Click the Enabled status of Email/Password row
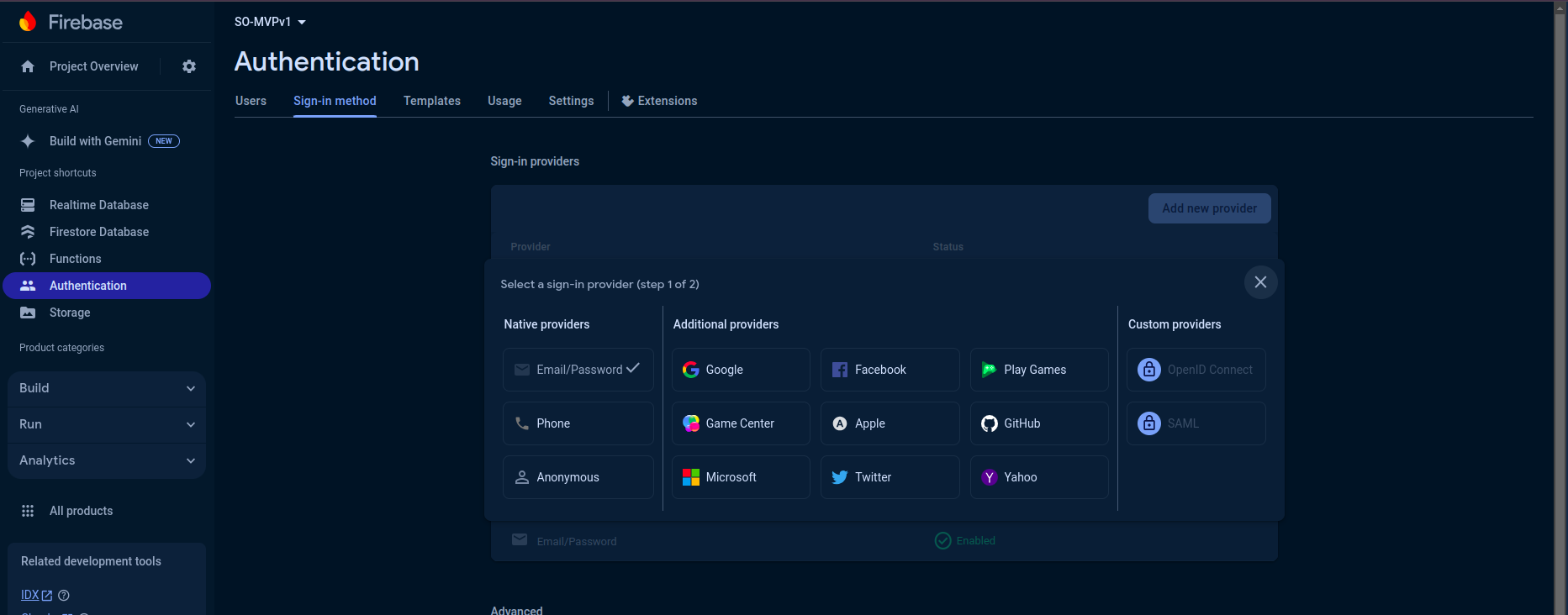Screen dimensions: 1568x615 [x=965, y=540]
